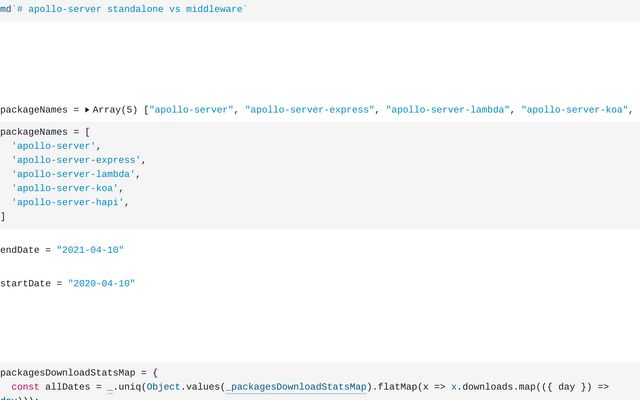Click the "2021-04-10" endDate value
This screenshot has height=400, width=640.
point(90,250)
